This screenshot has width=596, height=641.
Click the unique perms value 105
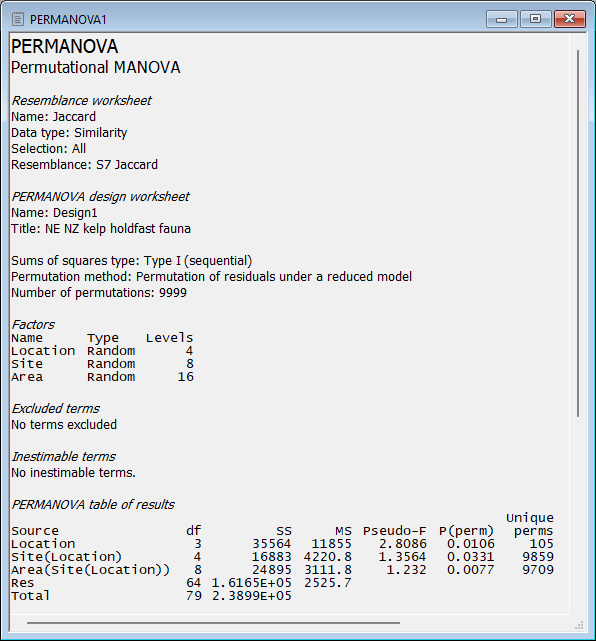(x=542, y=544)
